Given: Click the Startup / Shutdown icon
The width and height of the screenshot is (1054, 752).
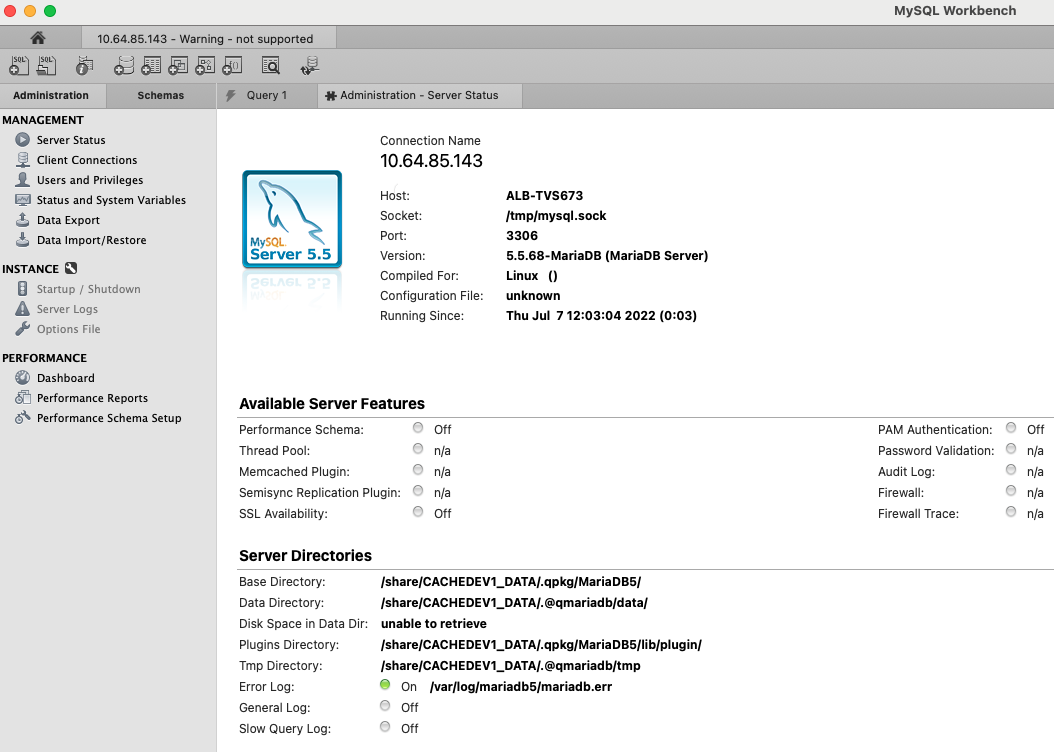Looking at the screenshot, I should (x=23, y=289).
